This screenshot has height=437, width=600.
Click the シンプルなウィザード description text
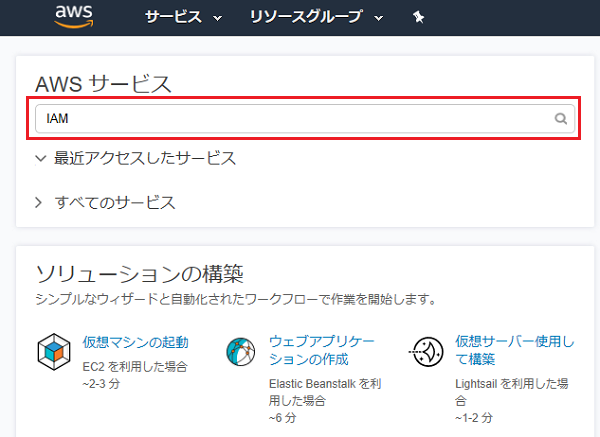(236, 299)
